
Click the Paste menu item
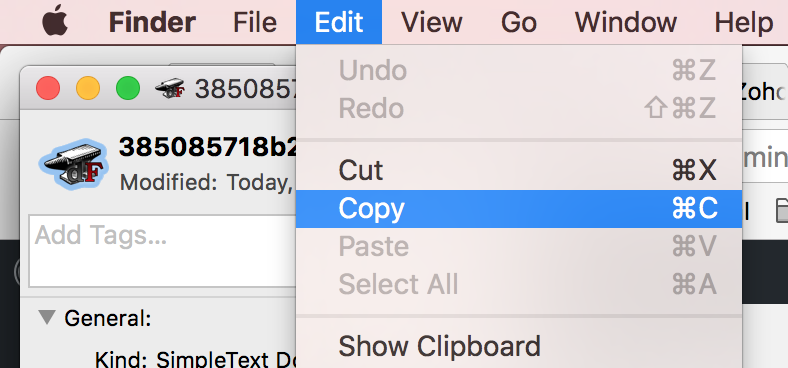click(x=519, y=246)
